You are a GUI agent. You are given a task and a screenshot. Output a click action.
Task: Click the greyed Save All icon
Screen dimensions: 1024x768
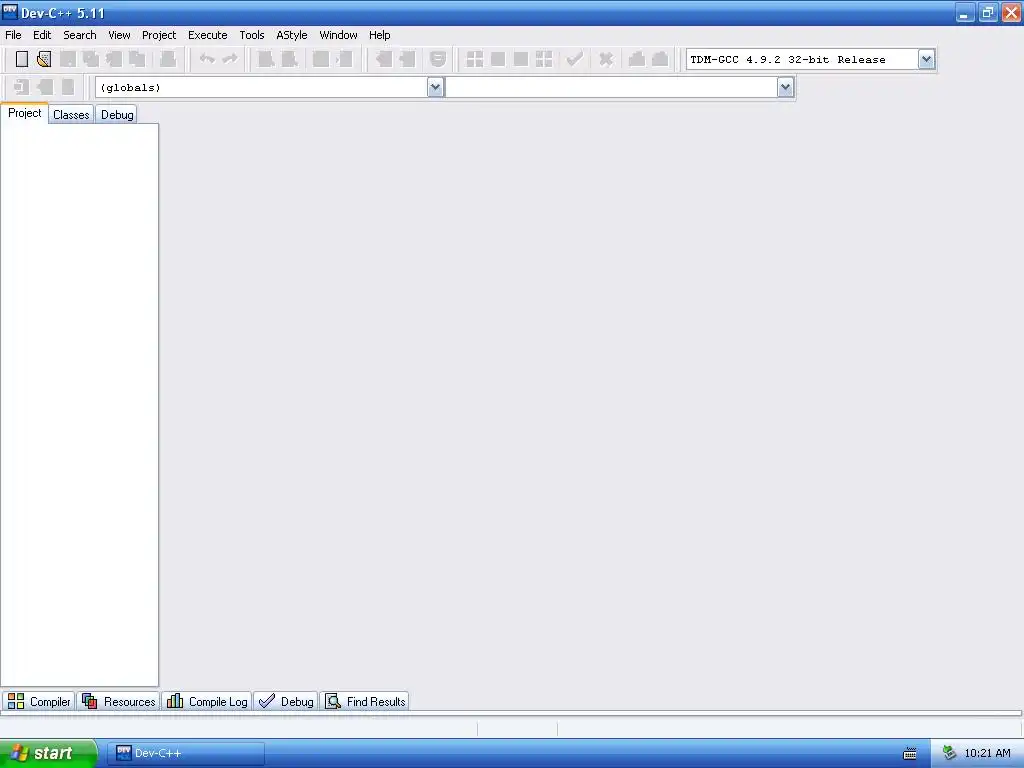point(91,59)
